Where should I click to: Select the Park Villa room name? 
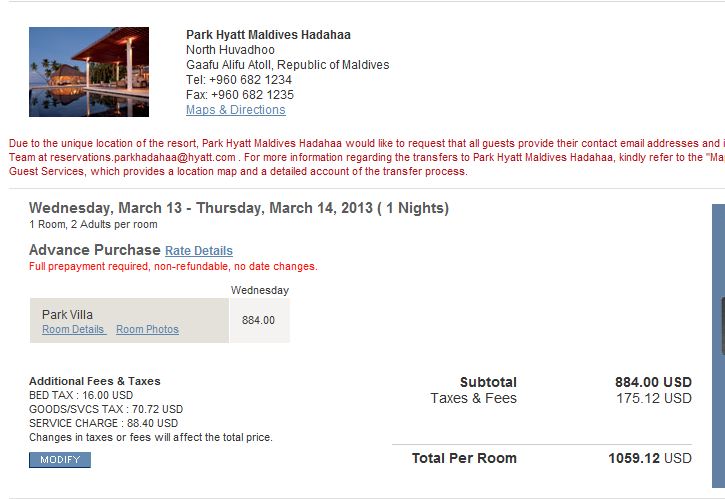pyautogui.click(x=67, y=314)
